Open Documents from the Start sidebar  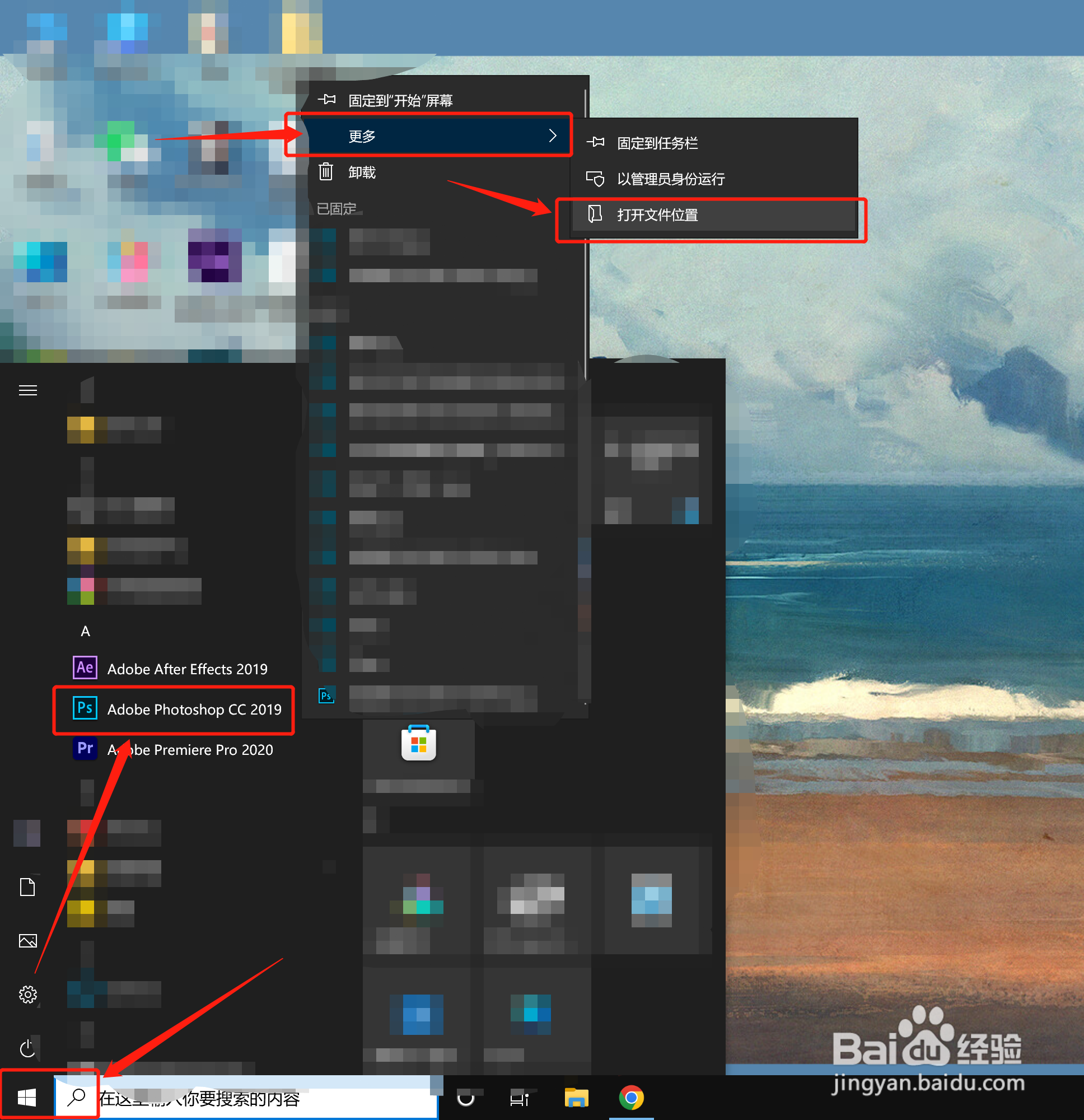(x=27, y=887)
